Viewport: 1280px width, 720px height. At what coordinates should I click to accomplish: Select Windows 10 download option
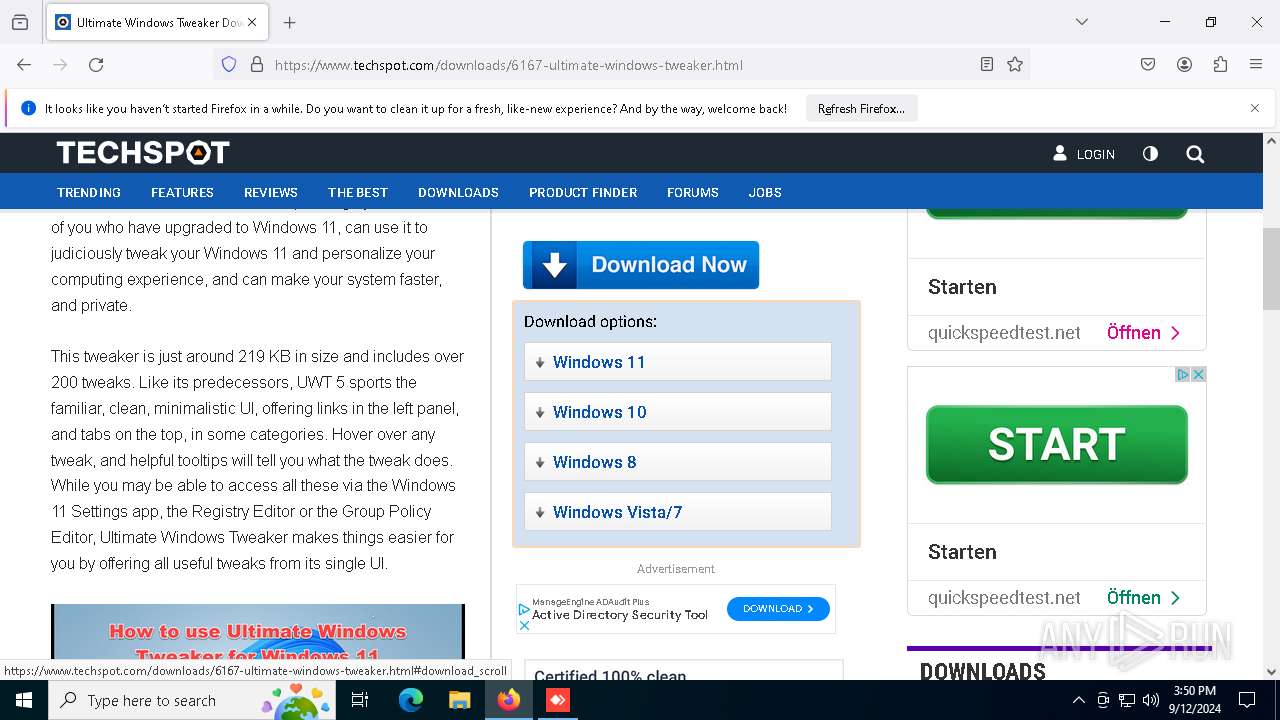tap(678, 412)
